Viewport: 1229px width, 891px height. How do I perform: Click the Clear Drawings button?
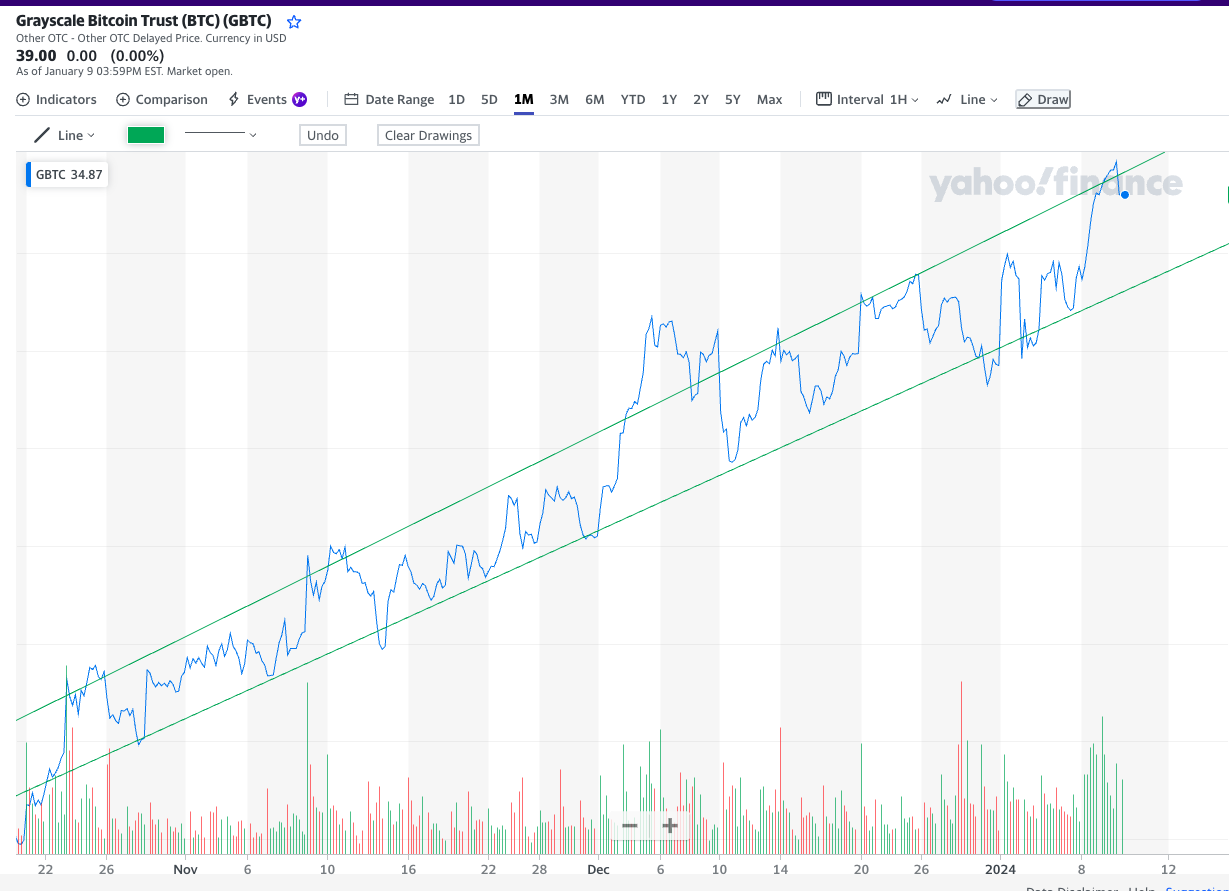pyautogui.click(x=428, y=135)
